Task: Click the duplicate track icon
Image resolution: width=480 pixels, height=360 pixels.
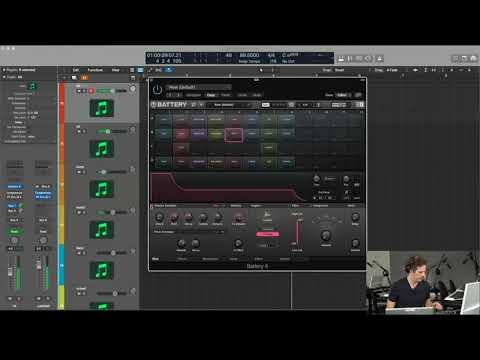Action: [x=74, y=78]
